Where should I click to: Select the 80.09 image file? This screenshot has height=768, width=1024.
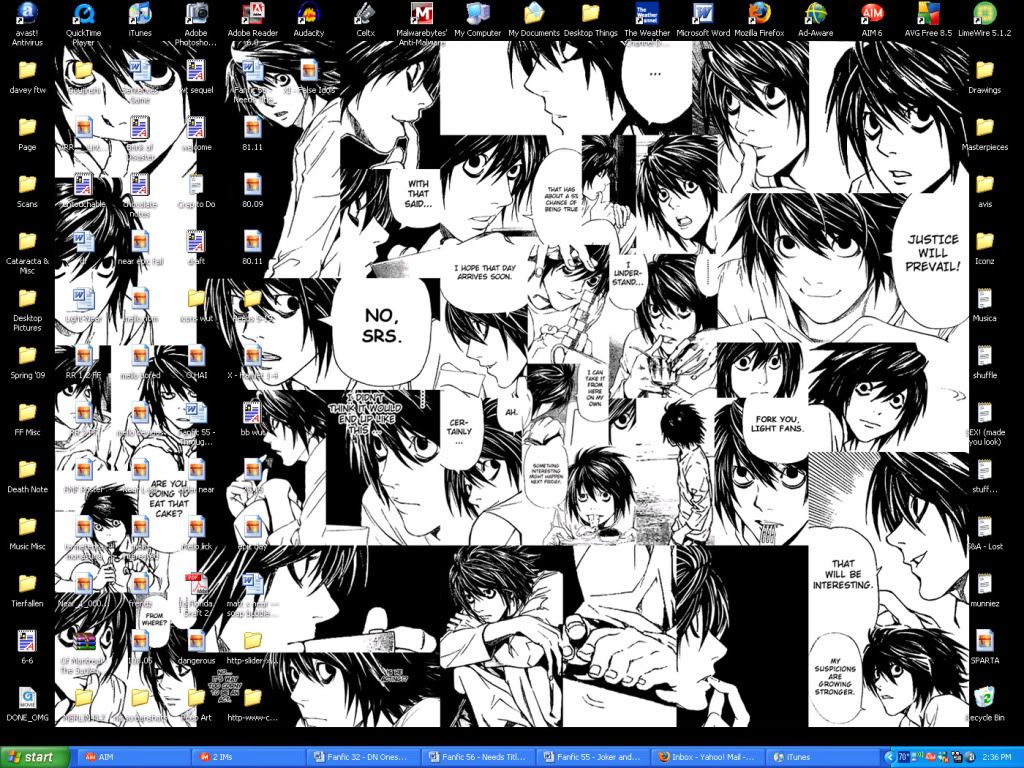[253, 191]
